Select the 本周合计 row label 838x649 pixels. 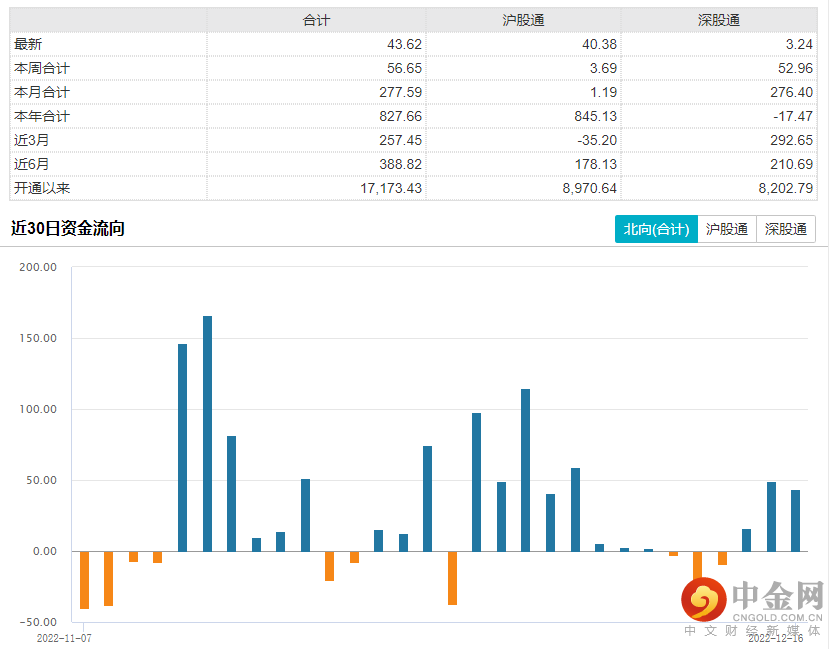(x=40, y=68)
